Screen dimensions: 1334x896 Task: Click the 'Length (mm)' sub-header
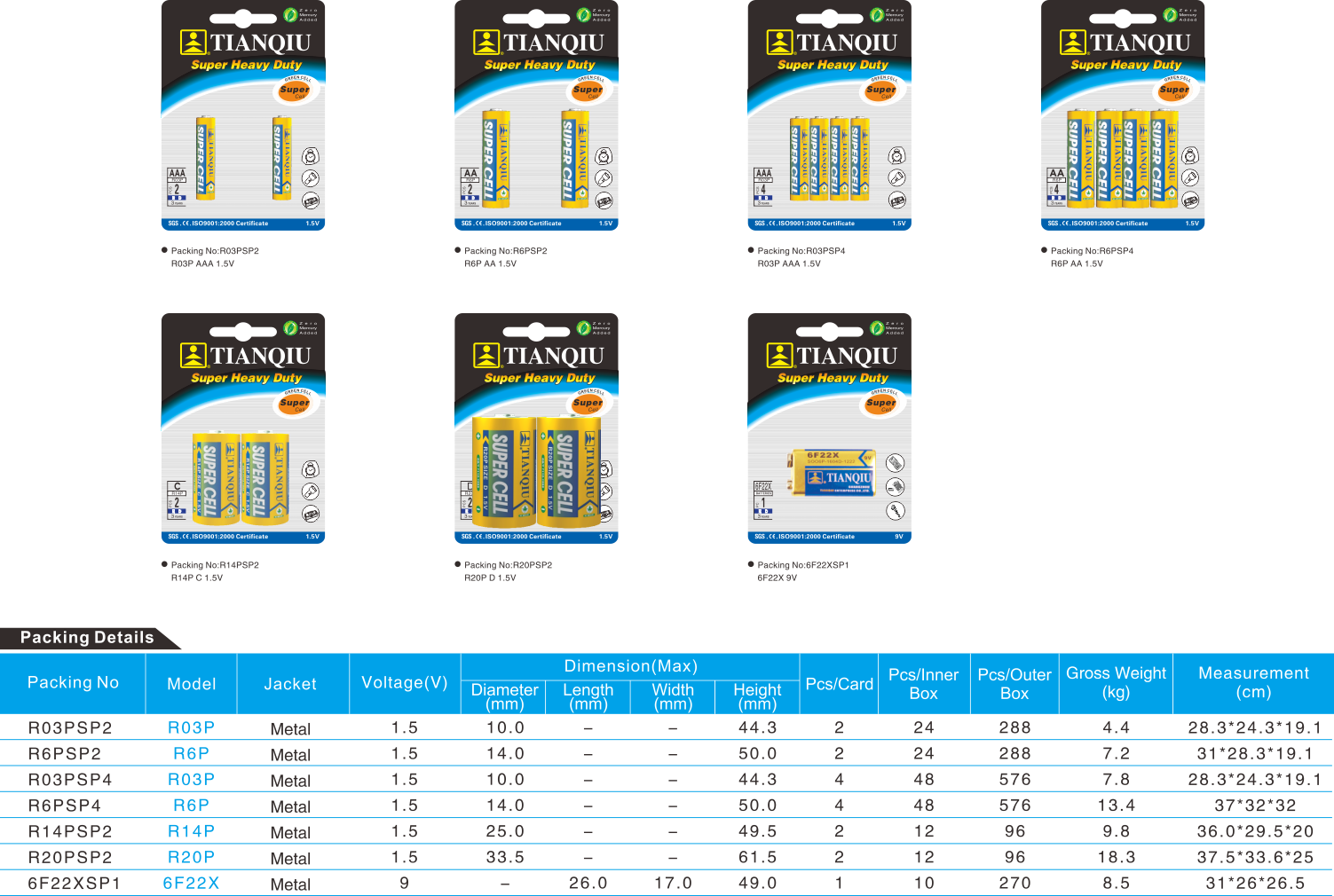coord(588,696)
